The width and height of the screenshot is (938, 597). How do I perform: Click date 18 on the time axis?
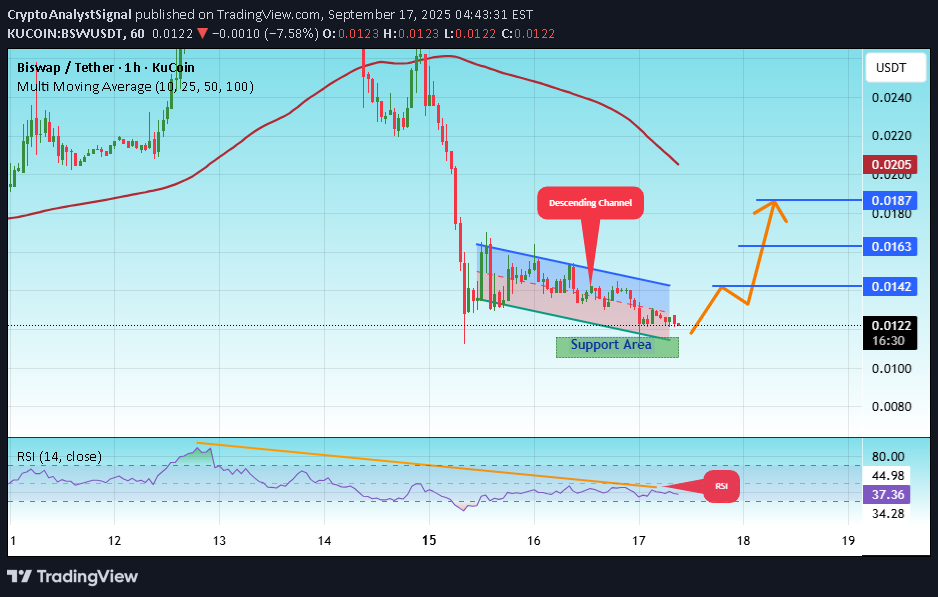(743, 541)
